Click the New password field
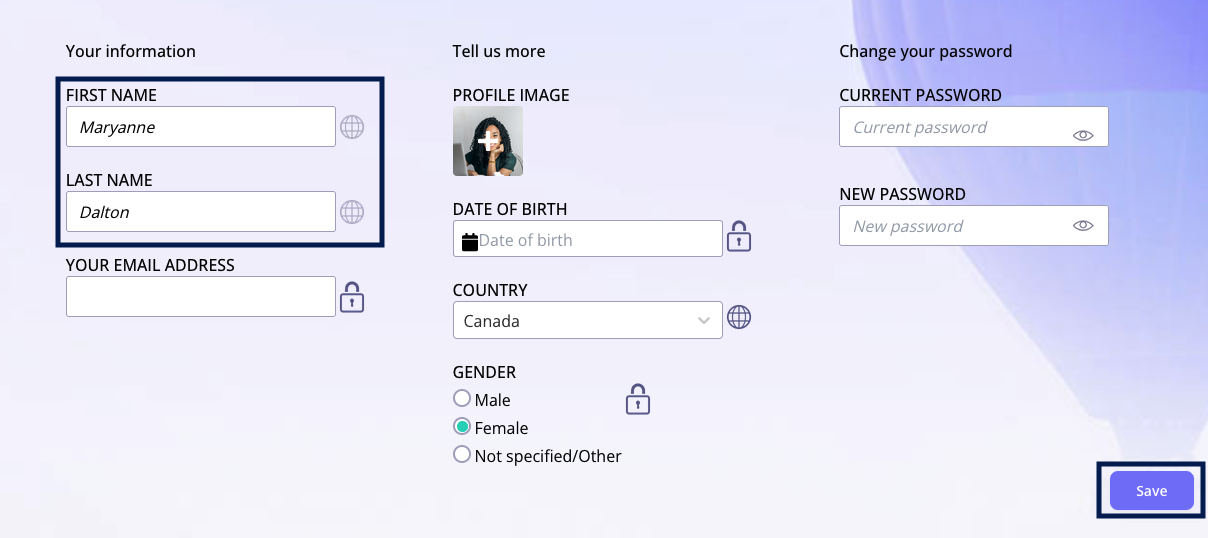 click(x=974, y=225)
